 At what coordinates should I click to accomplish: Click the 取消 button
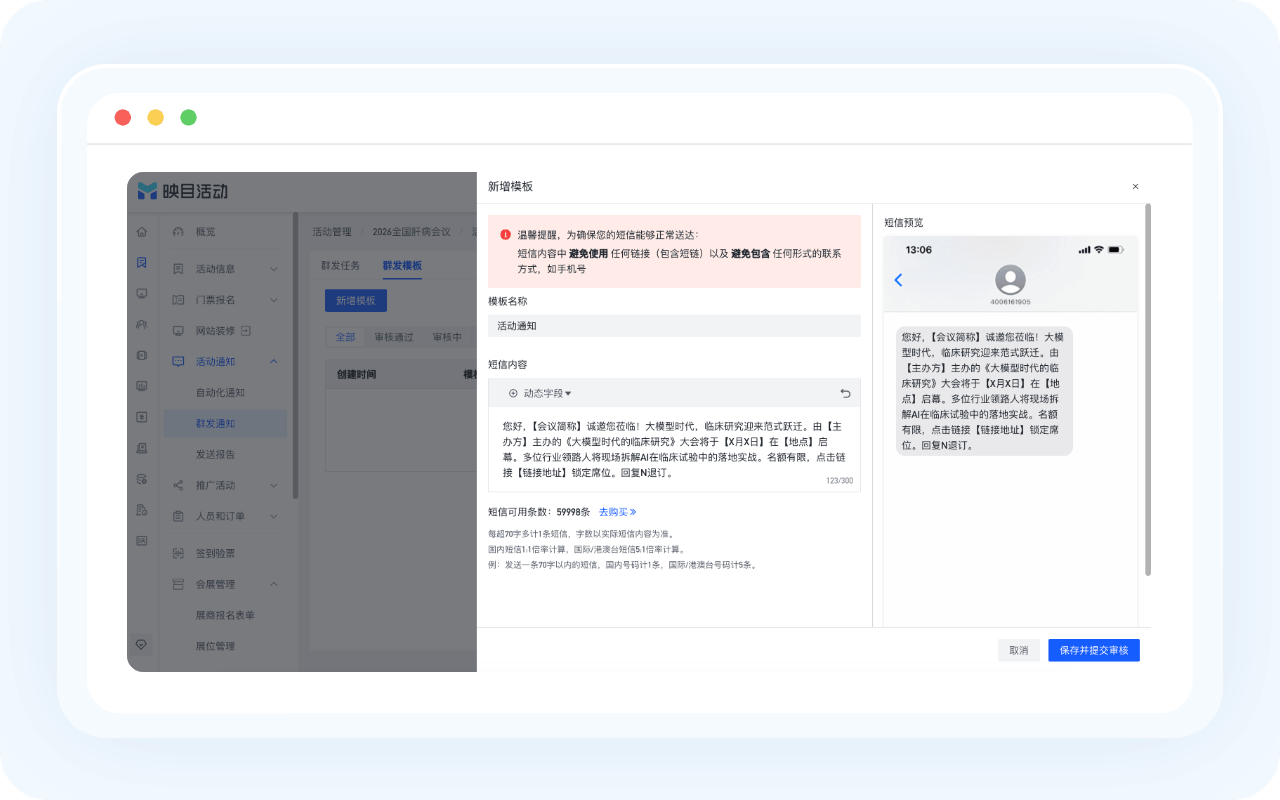1019,650
